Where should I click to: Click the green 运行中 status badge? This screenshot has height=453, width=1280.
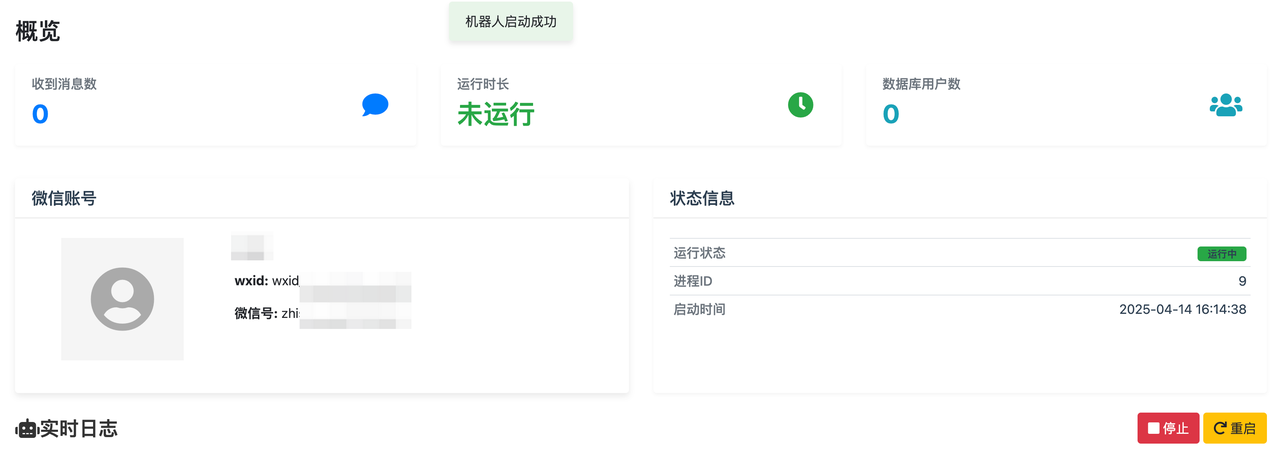point(1221,254)
